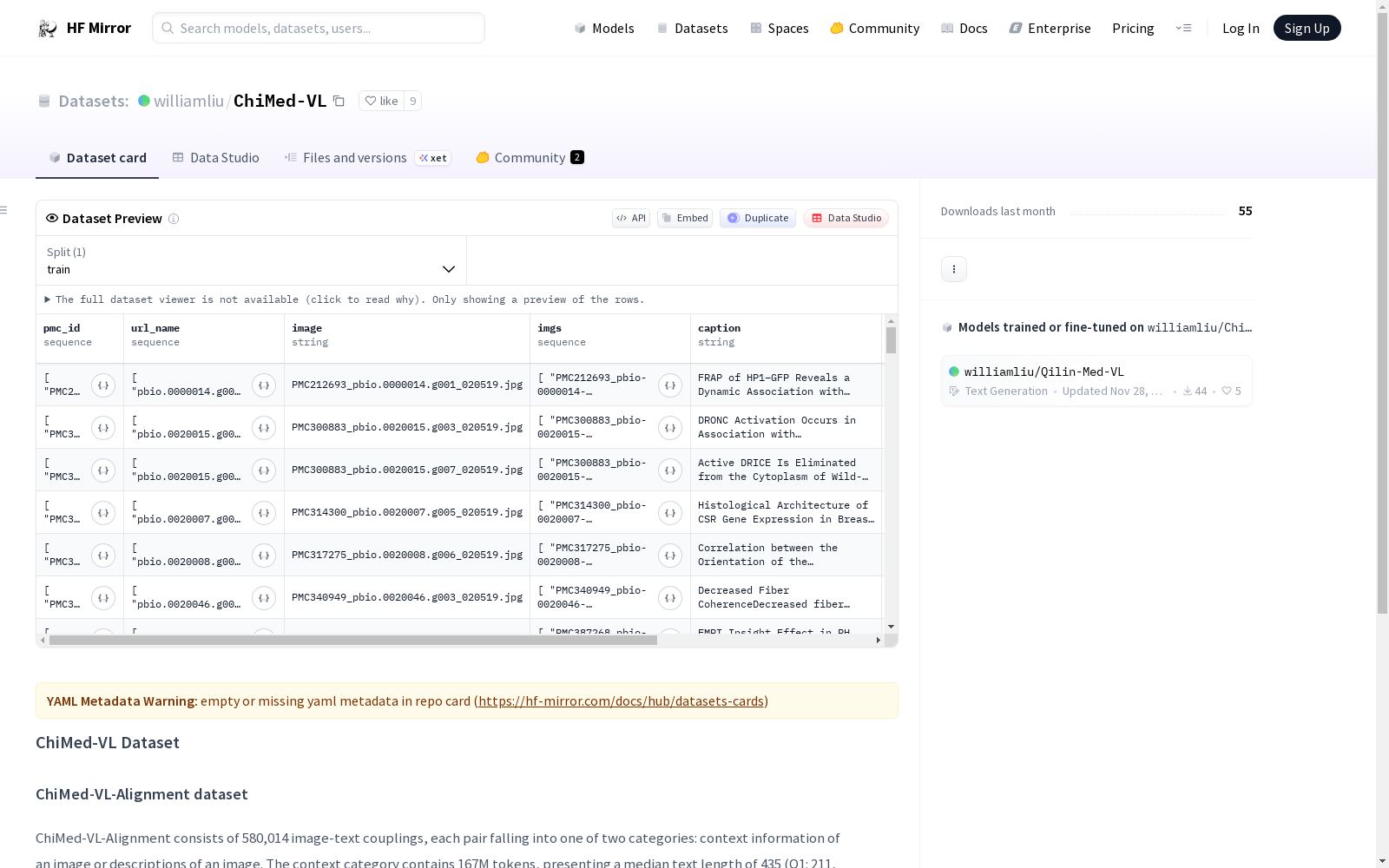
Task: Click the like count showing 9
Action: [x=413, y=102]
